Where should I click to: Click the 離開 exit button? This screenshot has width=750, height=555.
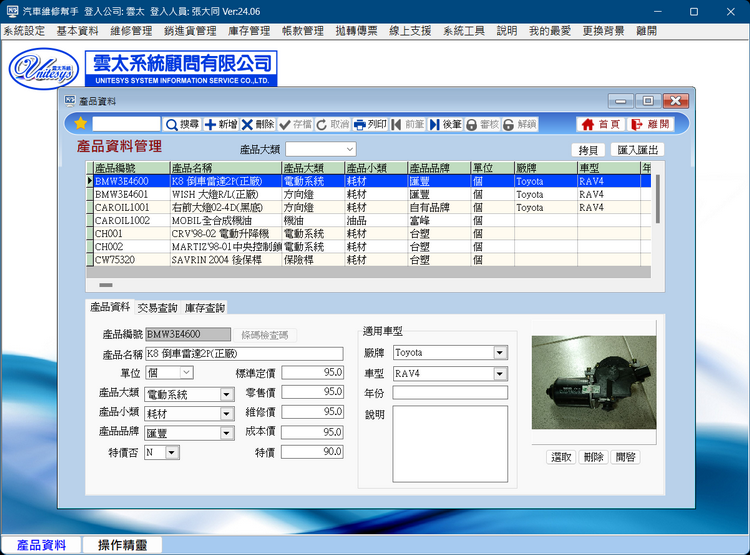[650, 124]
